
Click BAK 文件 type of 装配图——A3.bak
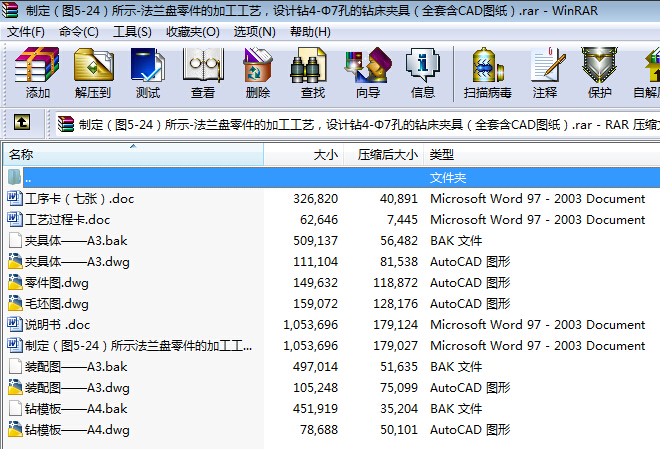456,367
